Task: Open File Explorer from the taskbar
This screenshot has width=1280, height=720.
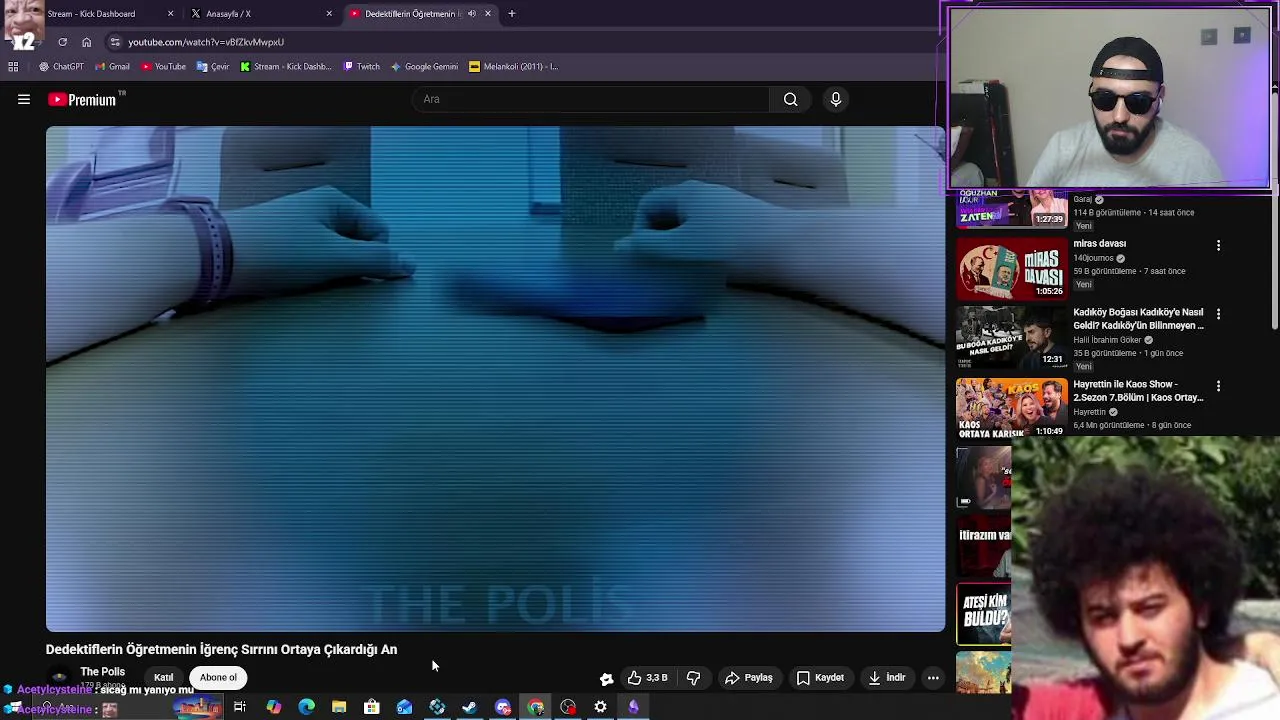Action: 339,707
